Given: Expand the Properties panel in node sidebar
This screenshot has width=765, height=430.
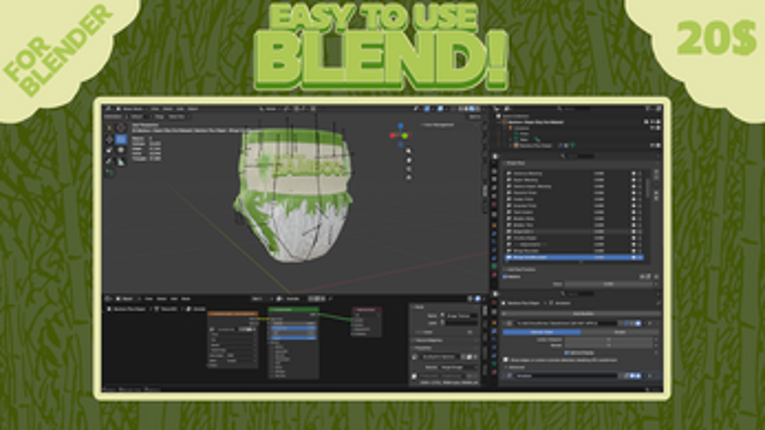Looking at the screenshot, I should (422, 348).
